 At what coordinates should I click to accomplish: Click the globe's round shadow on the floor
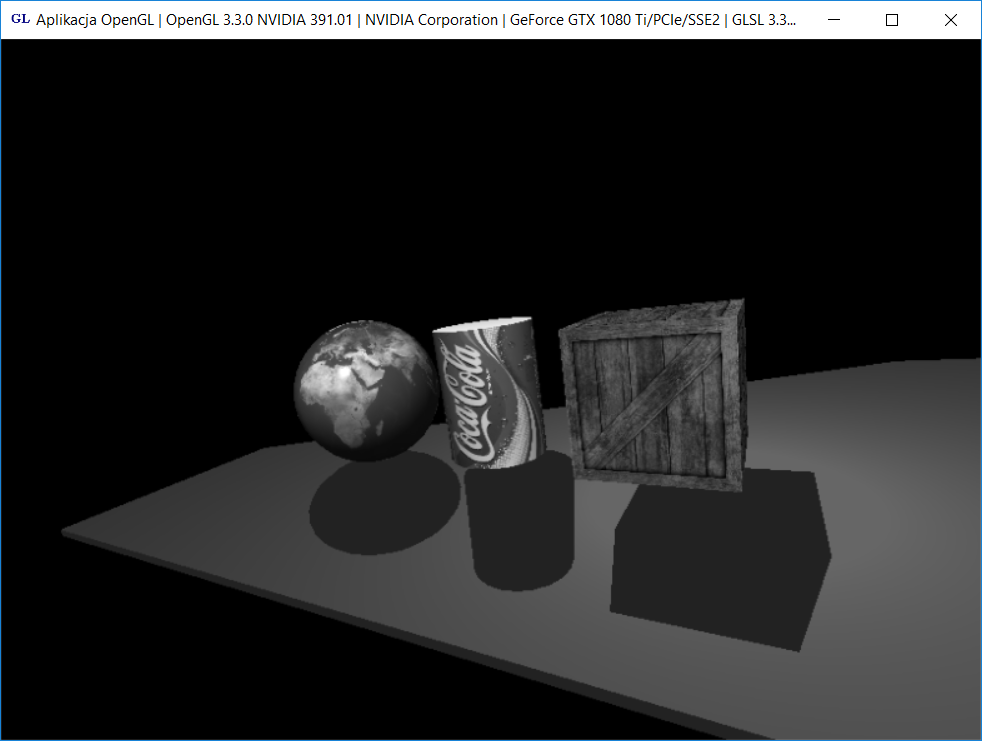[370, 510]
